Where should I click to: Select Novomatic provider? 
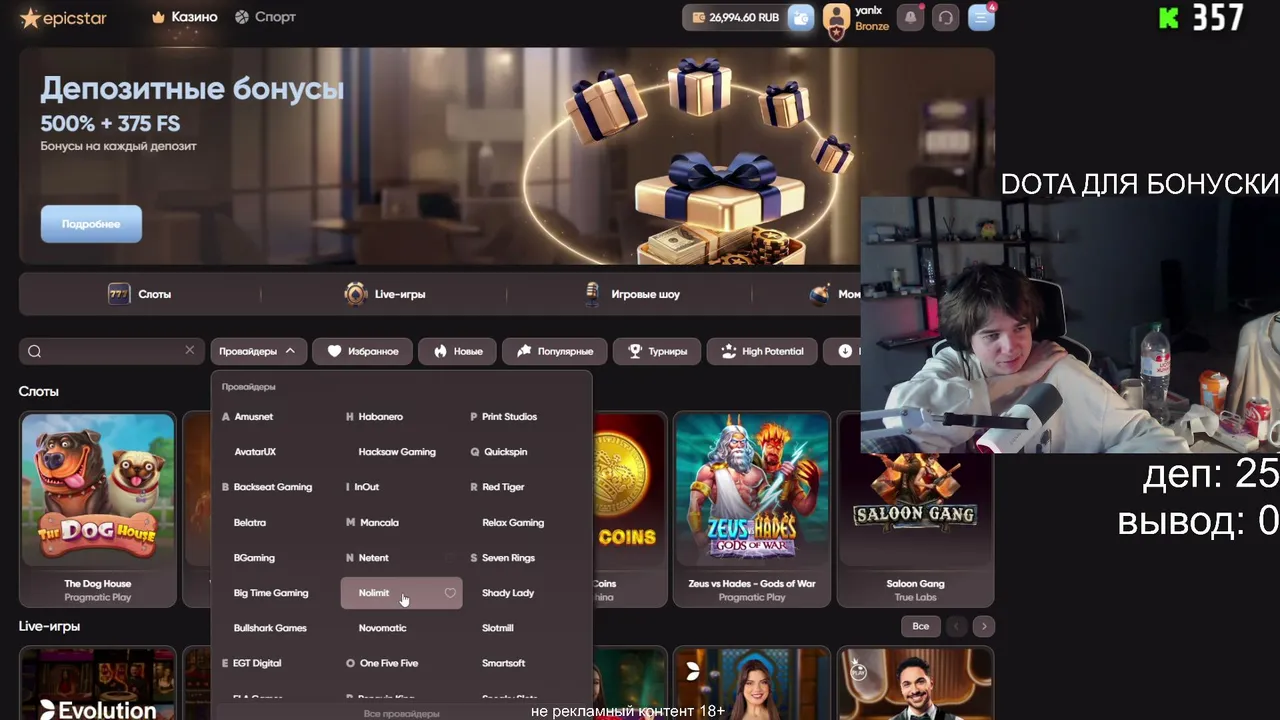(x=383, y=628)
